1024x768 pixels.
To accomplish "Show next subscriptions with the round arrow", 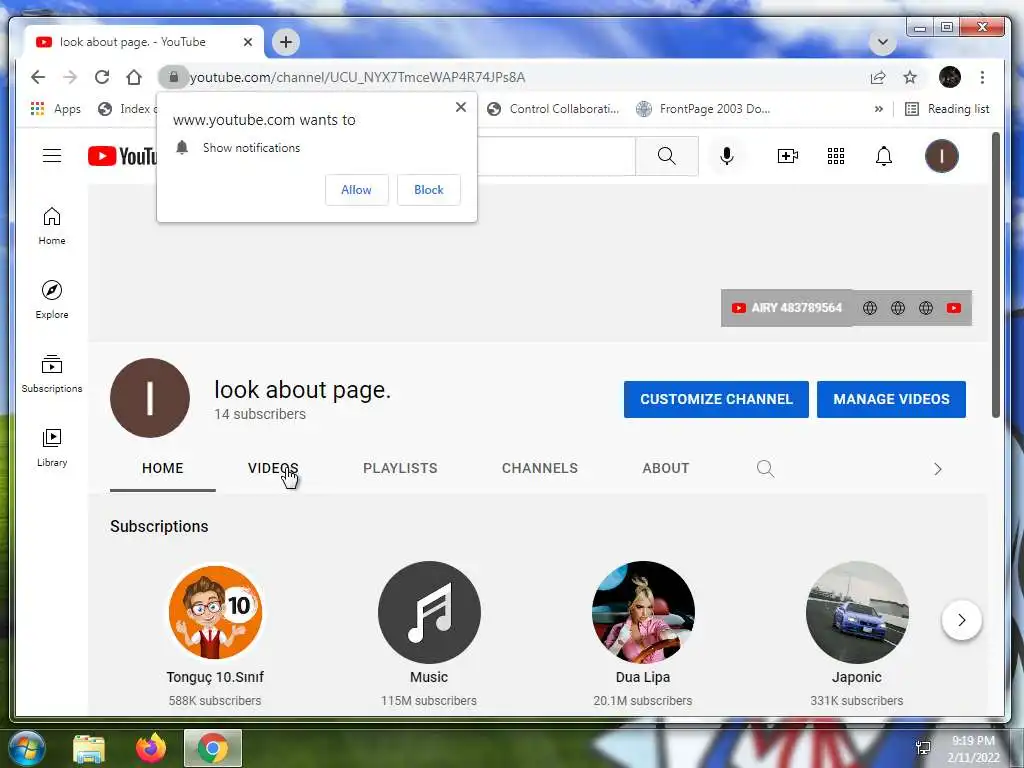I will [x=961, y=620].
